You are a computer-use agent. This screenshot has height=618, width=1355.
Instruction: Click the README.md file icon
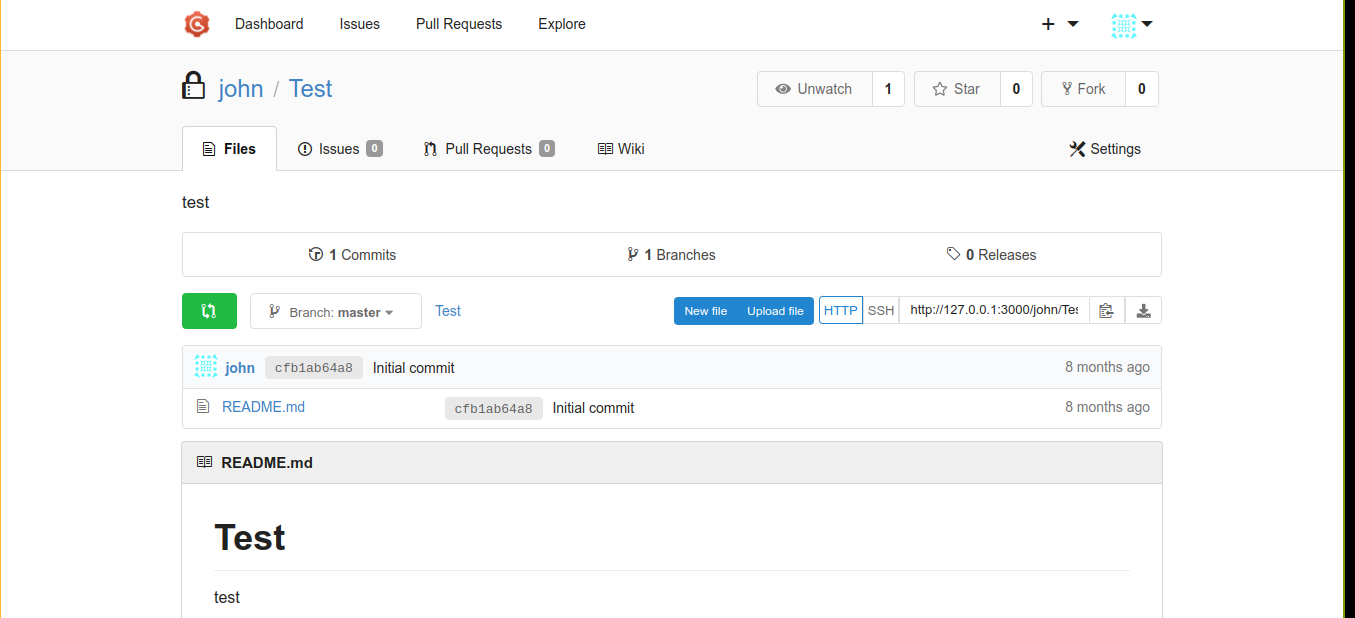click(203, 407)
